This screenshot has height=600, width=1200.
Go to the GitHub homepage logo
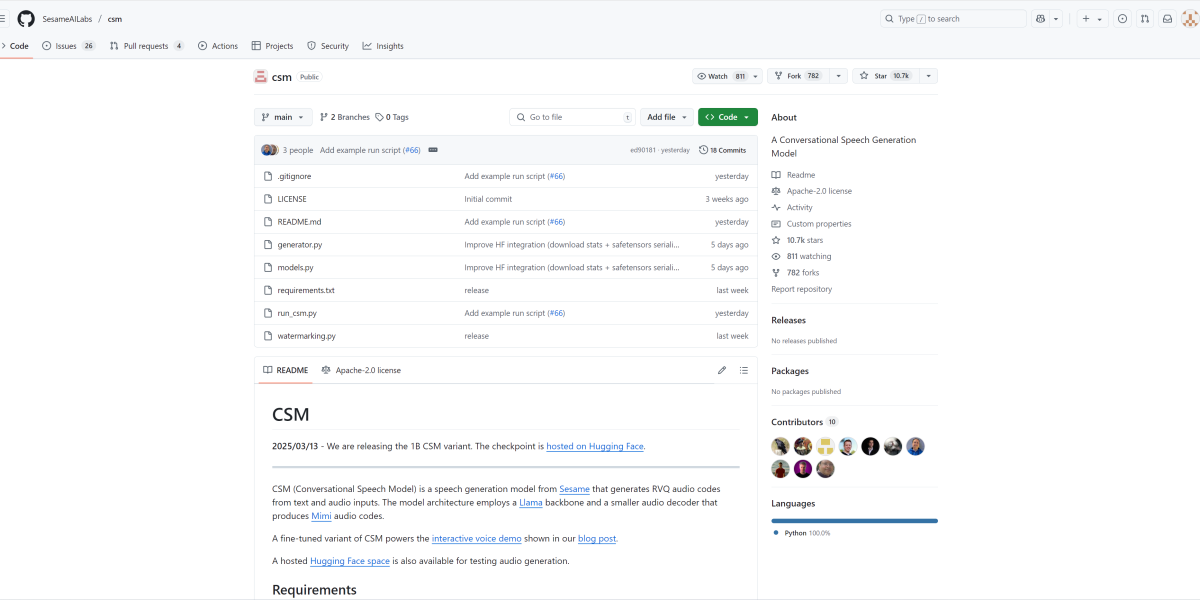point(26,18)
